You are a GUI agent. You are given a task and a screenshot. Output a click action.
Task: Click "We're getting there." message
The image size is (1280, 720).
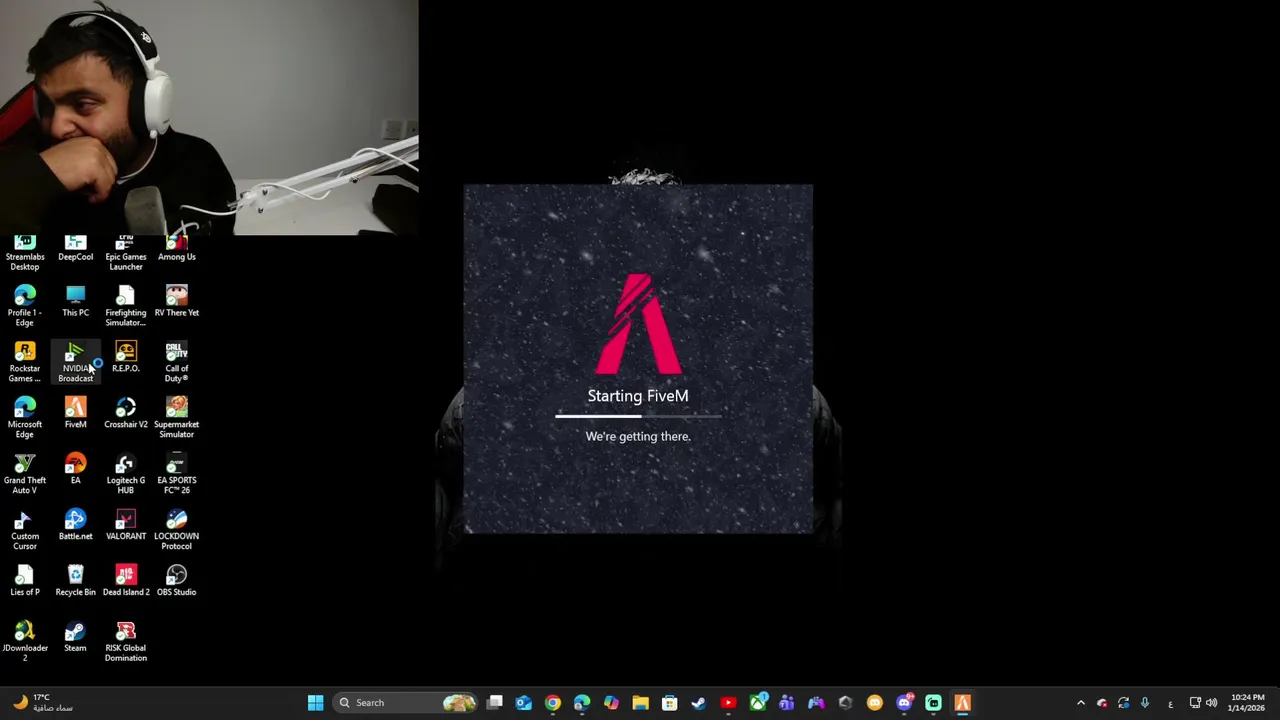point(638,437)
